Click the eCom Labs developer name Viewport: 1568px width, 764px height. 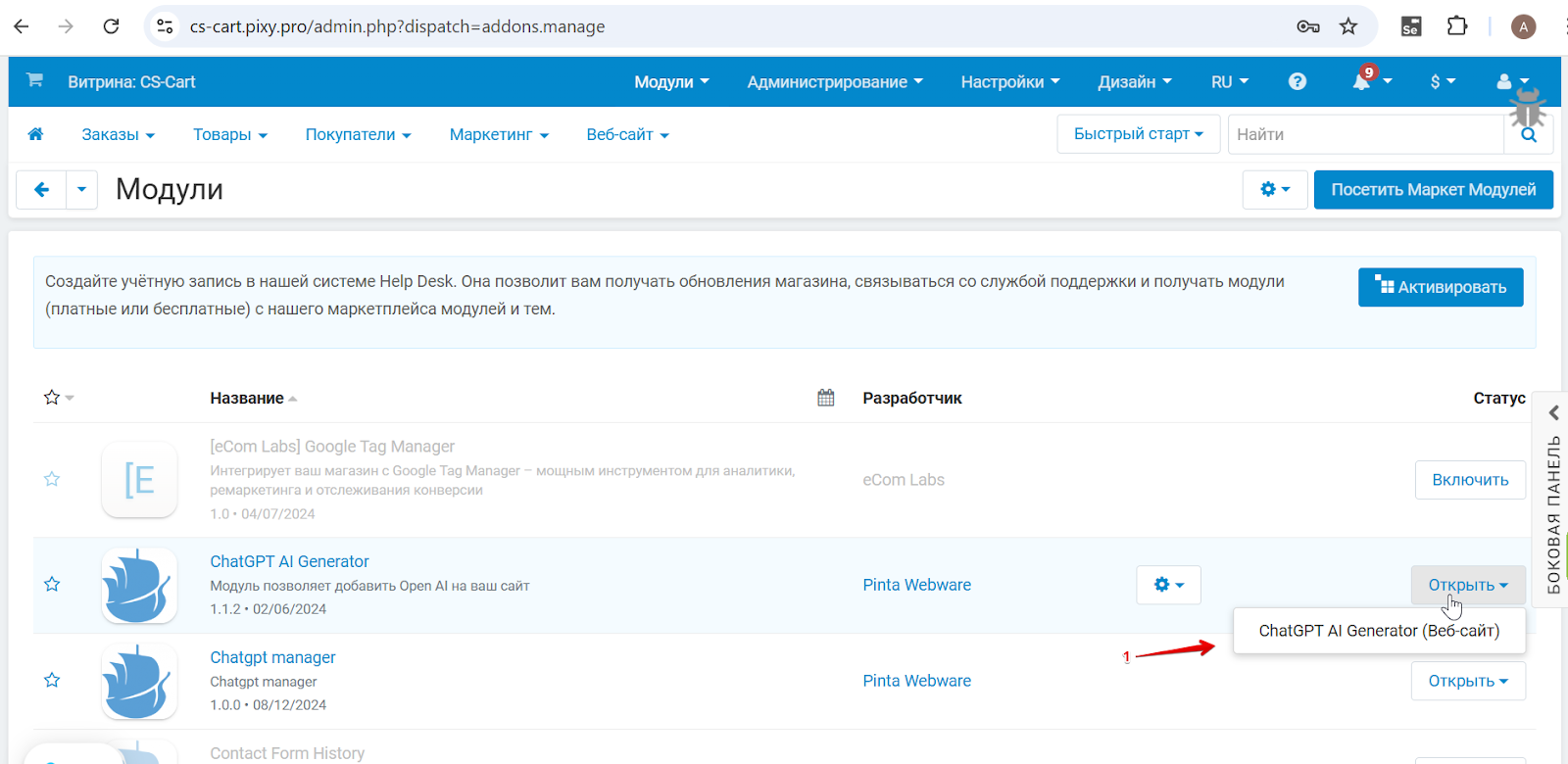point(904,480)
